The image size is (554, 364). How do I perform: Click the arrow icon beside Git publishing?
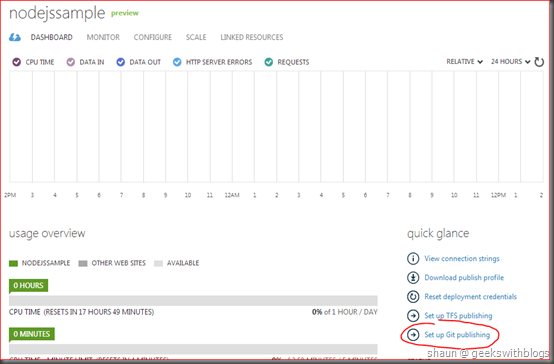413,335
